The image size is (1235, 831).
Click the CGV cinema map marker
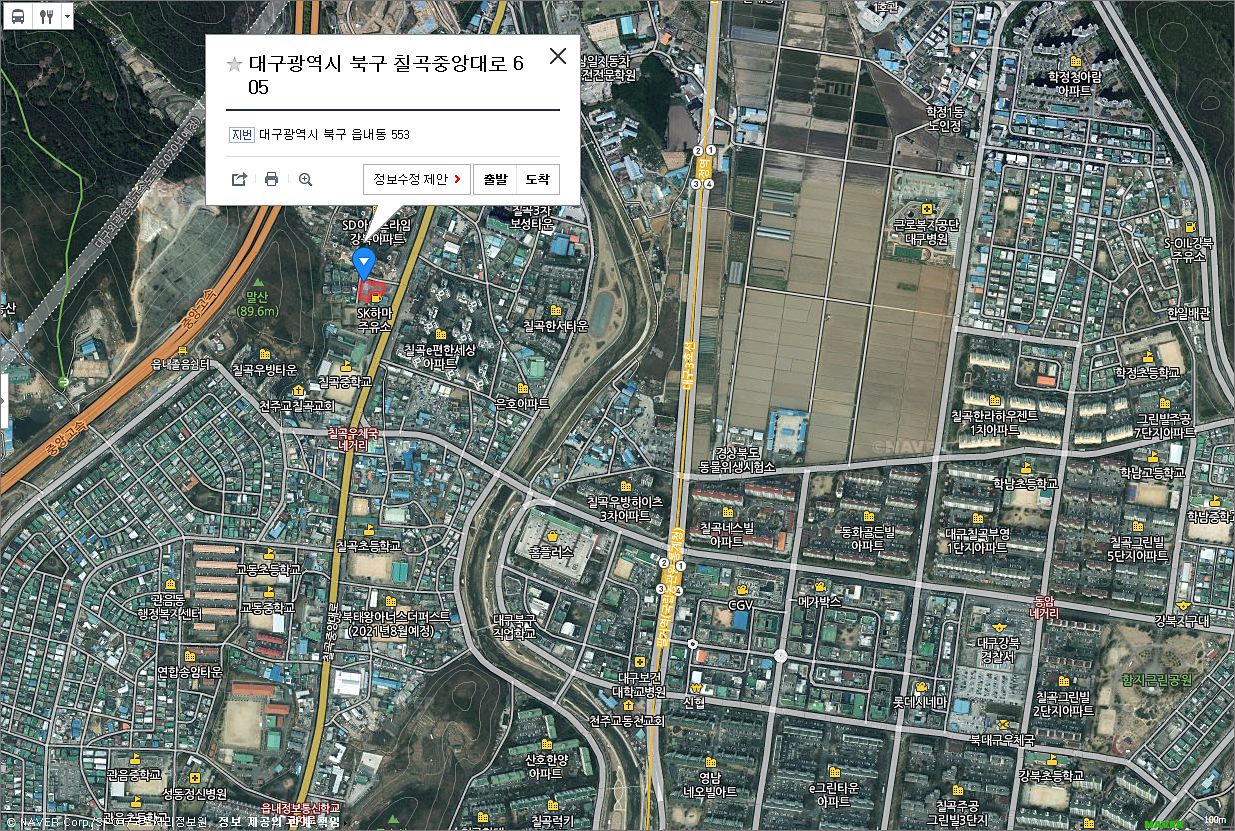tap(741, 590)
